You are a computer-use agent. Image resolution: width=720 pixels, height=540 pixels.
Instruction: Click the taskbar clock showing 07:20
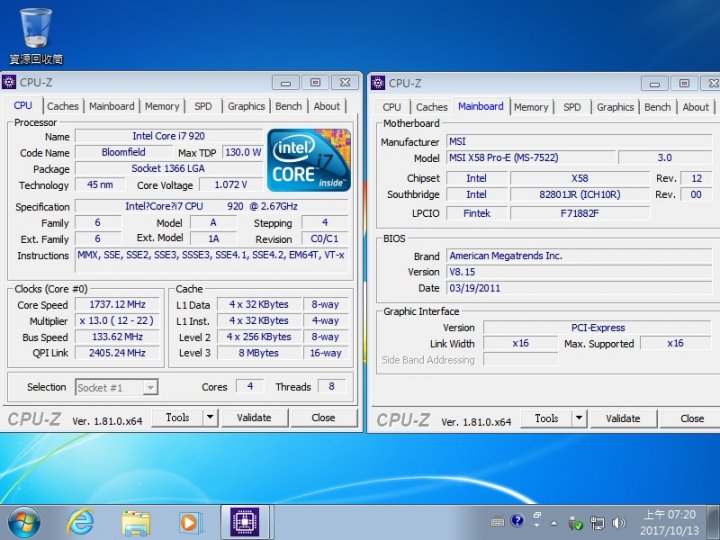(x=669, y=523)
